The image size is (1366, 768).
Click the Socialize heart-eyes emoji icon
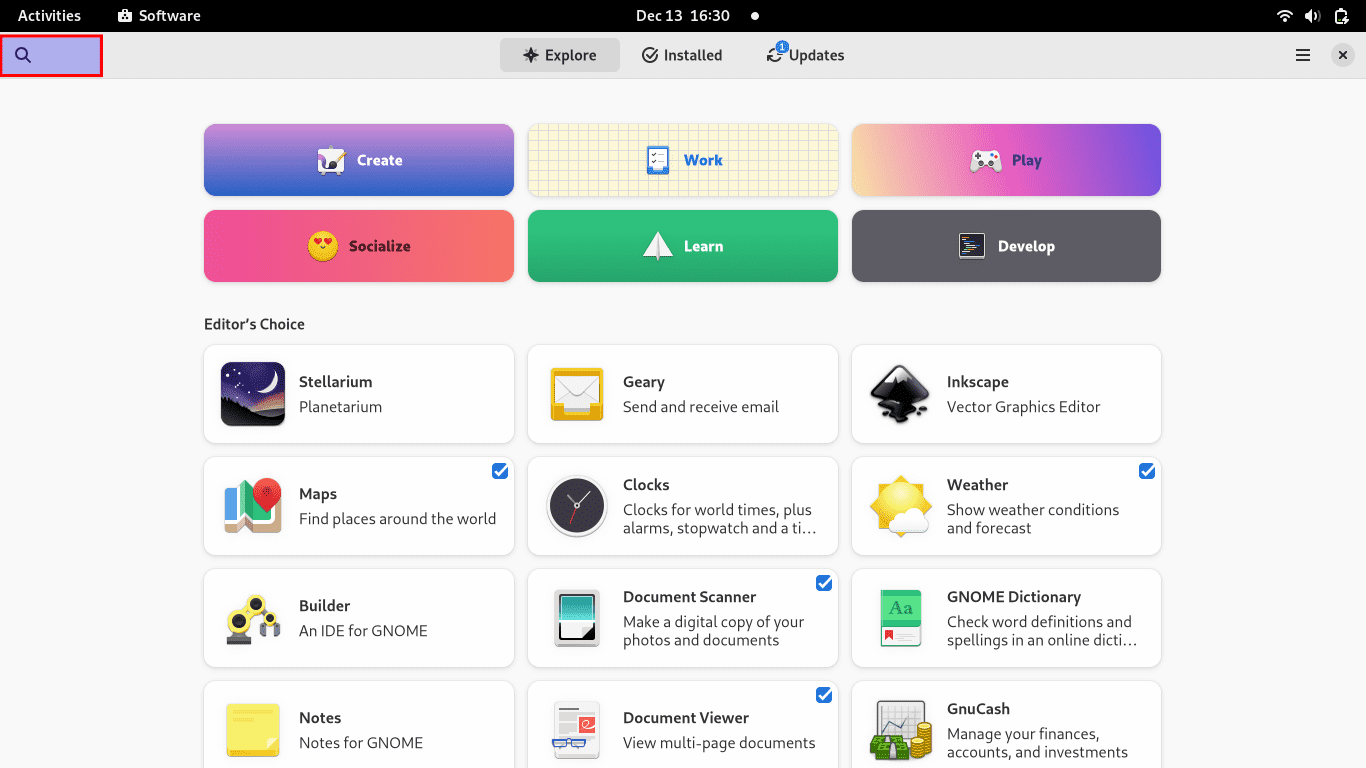coord(323,246)
